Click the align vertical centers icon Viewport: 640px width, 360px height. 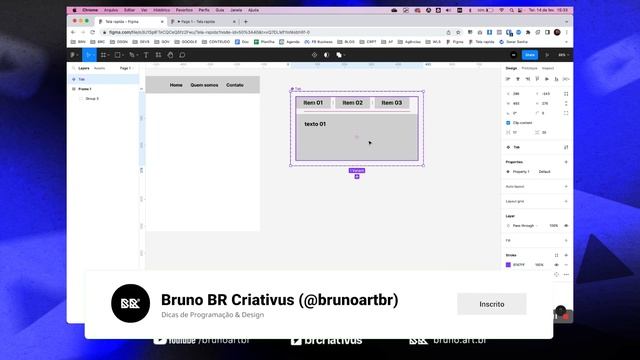(547, 79)
